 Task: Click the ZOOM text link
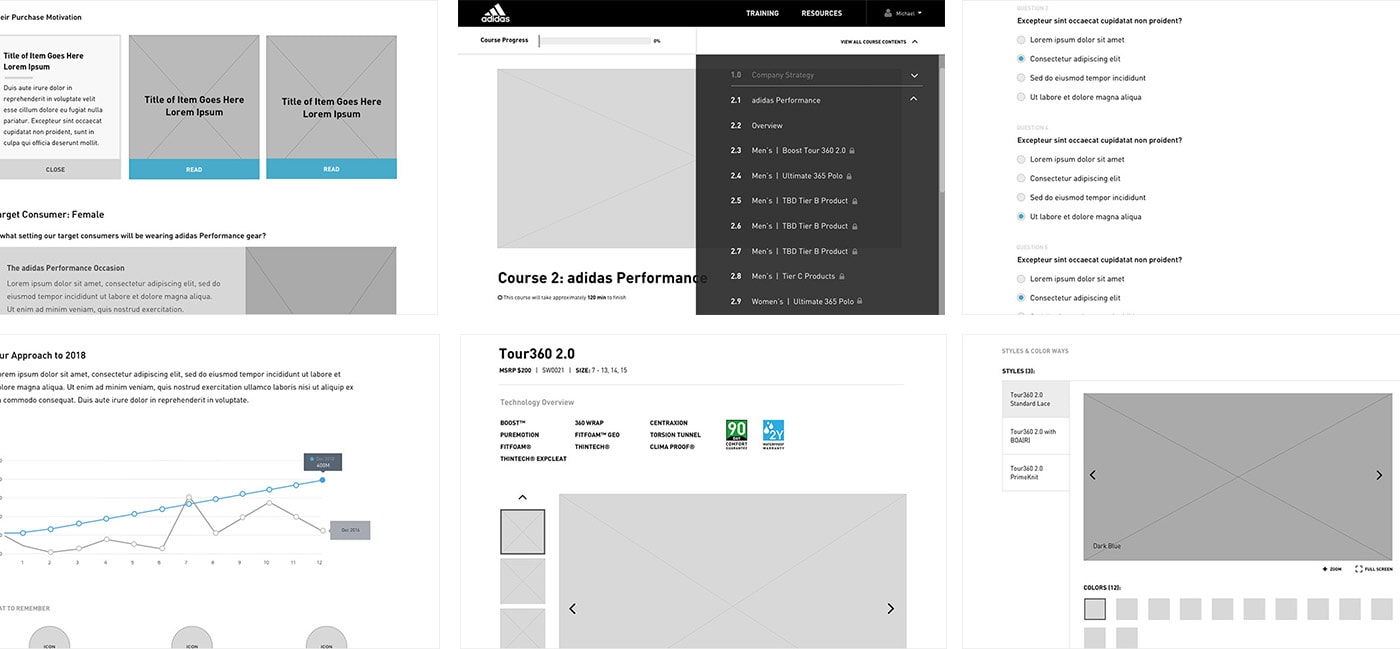[x=1336, y=569]
